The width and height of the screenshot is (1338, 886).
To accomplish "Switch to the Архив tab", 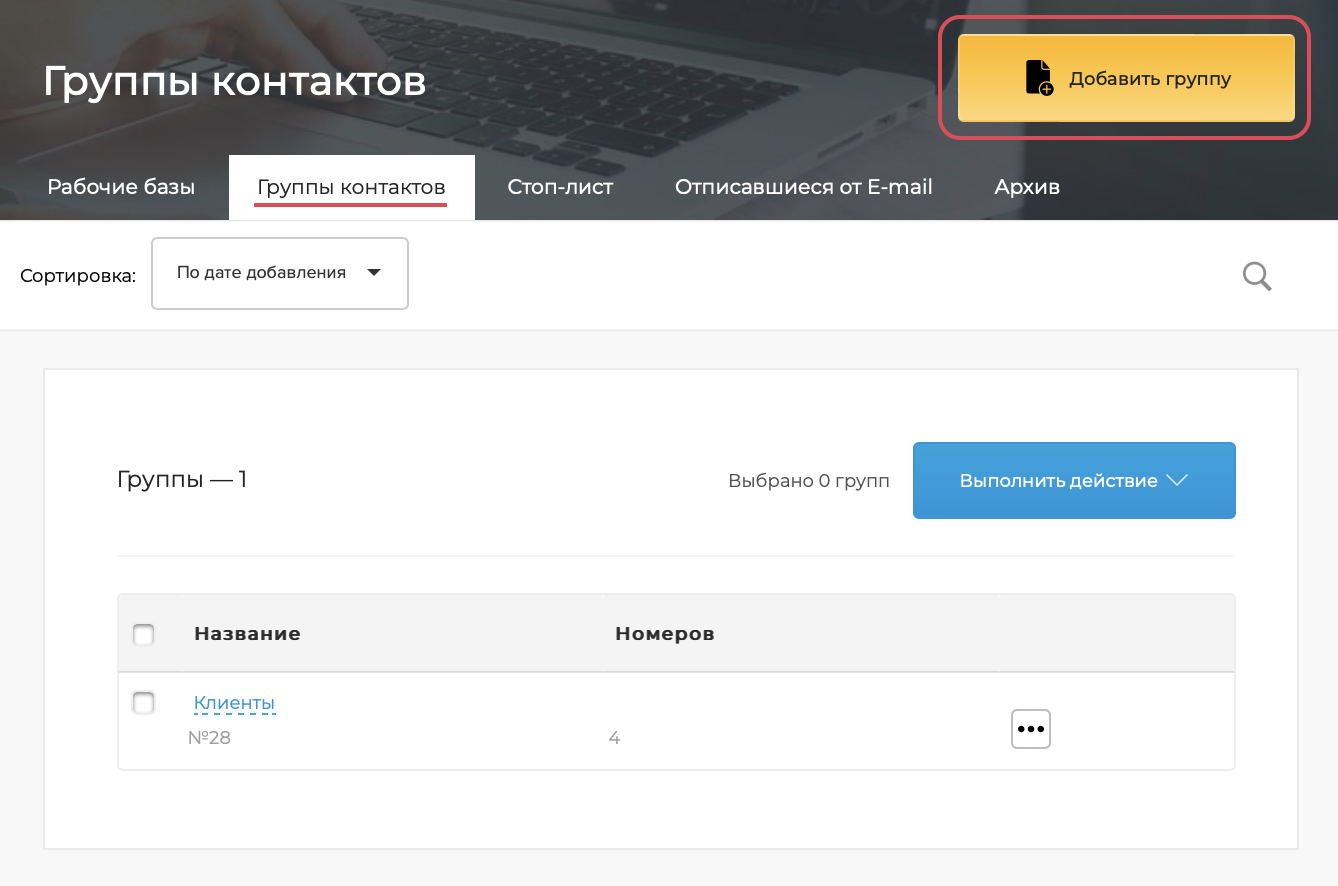I will pyautogui.click(x=1027, y=187).
